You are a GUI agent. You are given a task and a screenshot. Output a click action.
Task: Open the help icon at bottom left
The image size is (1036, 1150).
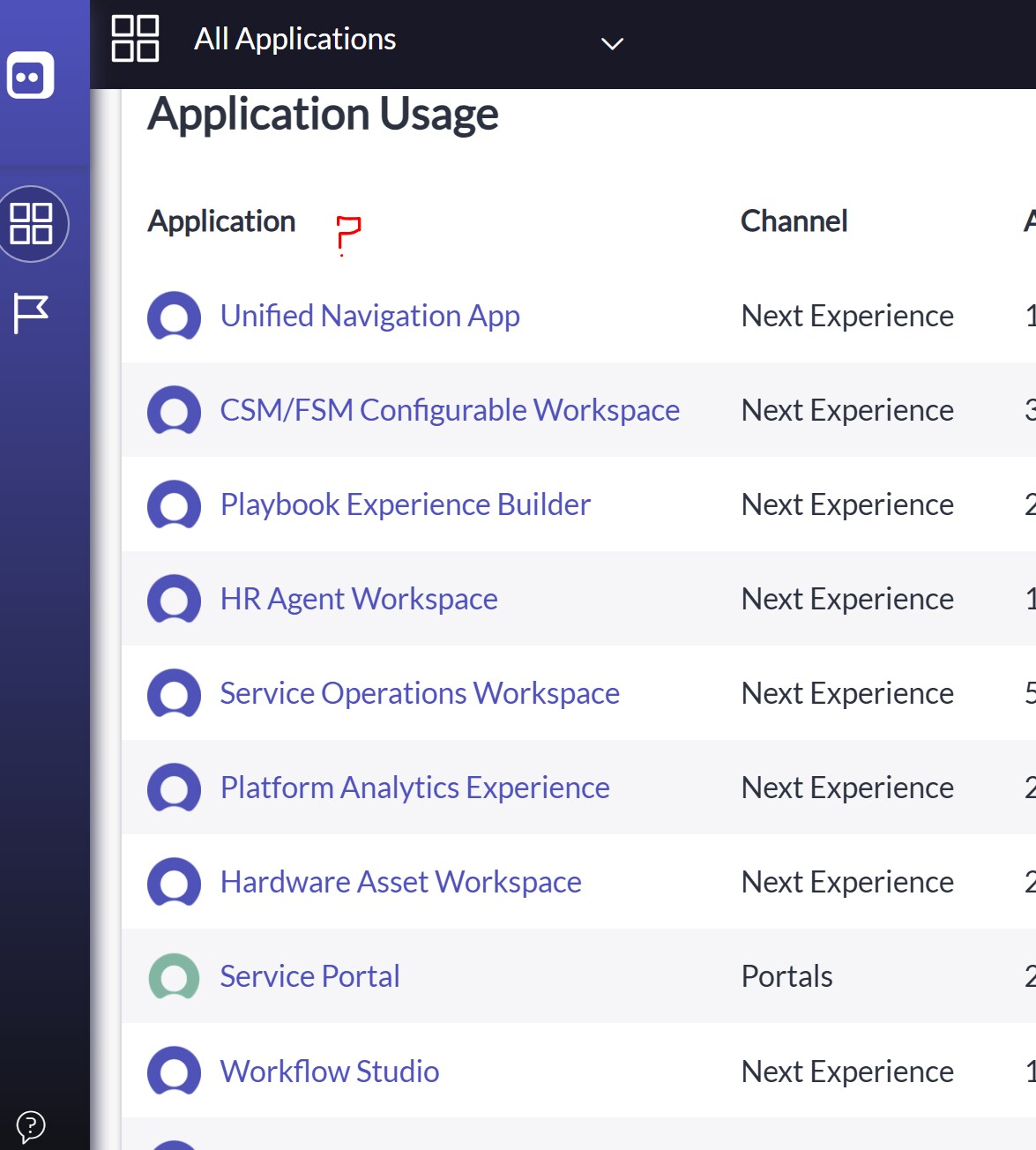click(33, 1126)
